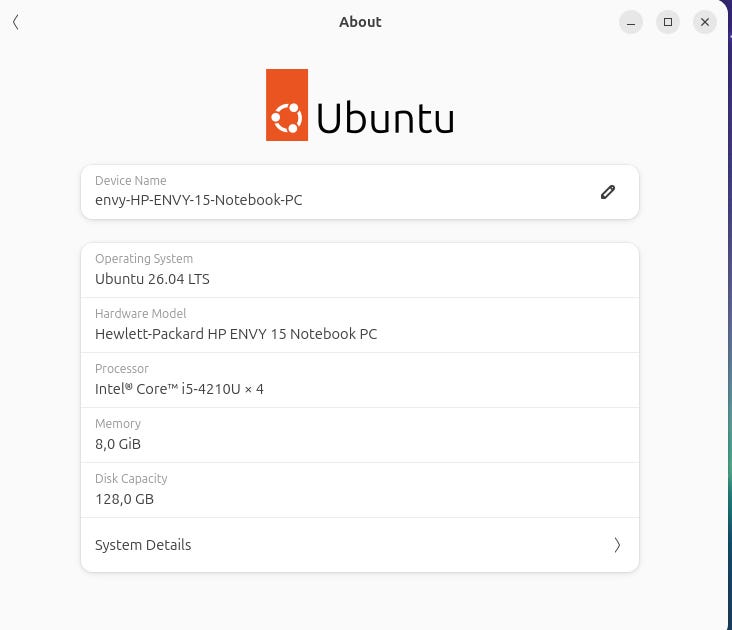Click the Ubuntu logo image
The image size is (732, 630).
pyautogui.click(x=360, y=105)
